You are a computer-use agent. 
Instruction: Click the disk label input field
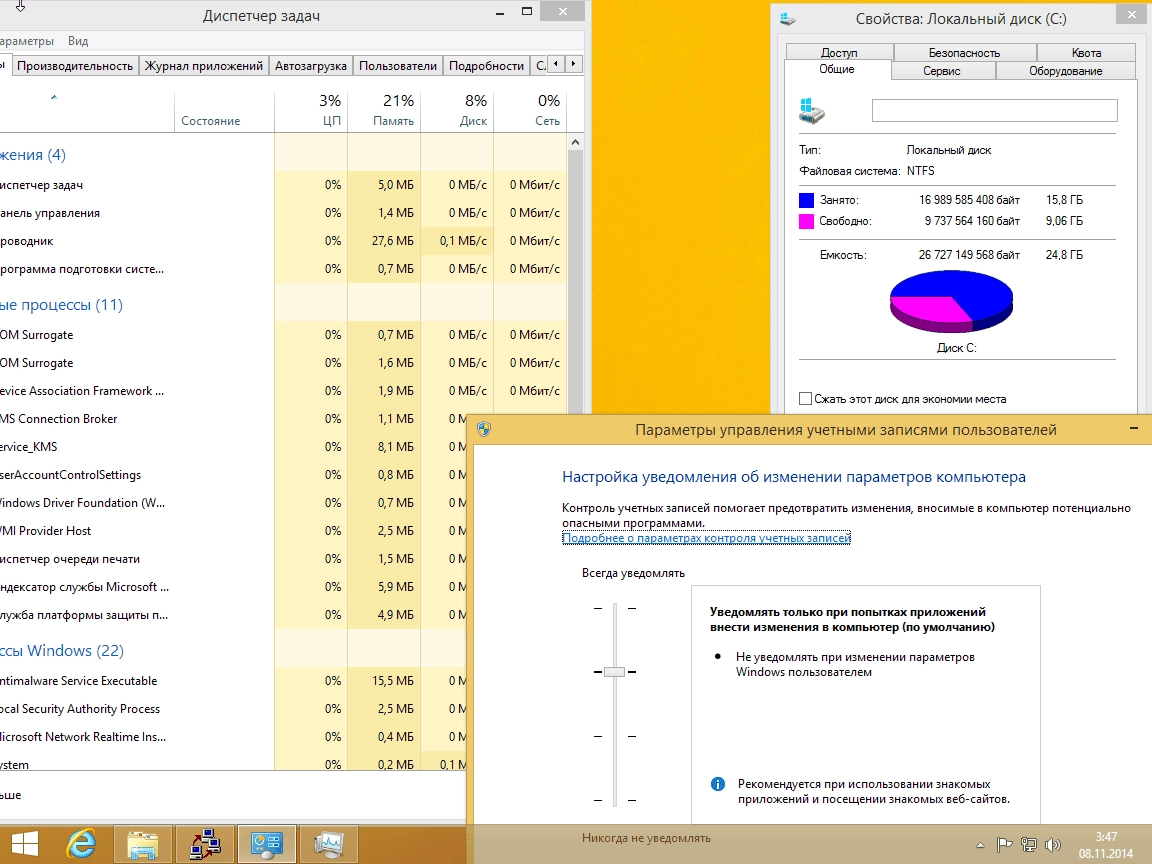click(994, 110)
